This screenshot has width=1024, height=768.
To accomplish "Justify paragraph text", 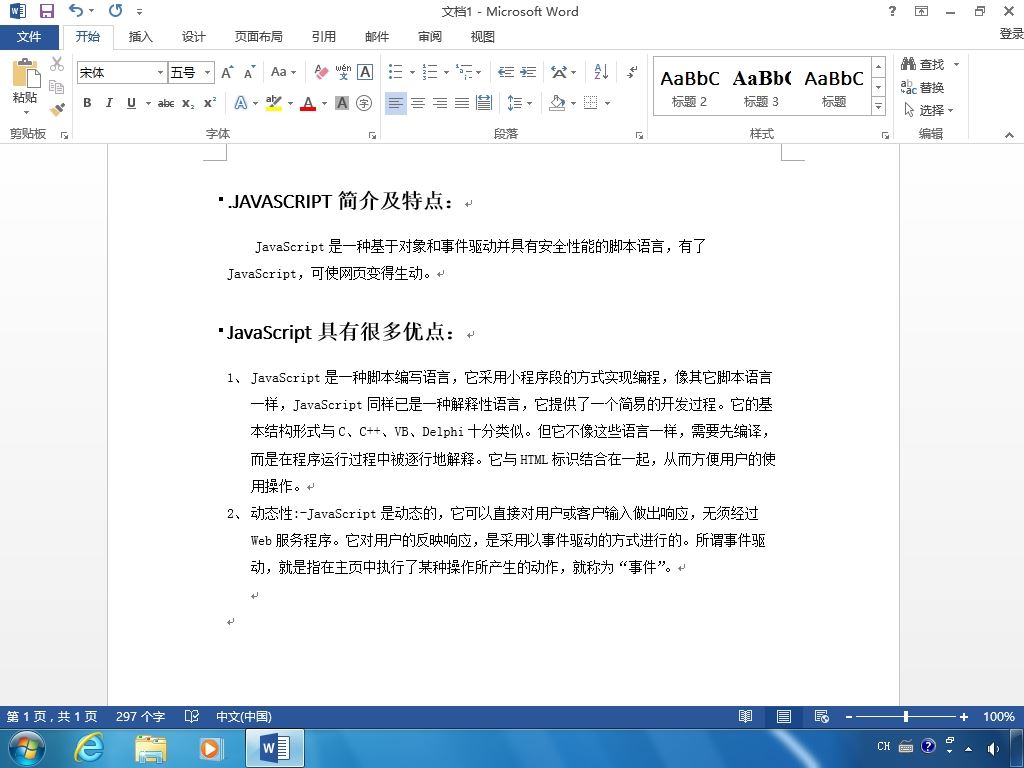I will [x=462, y=103].
